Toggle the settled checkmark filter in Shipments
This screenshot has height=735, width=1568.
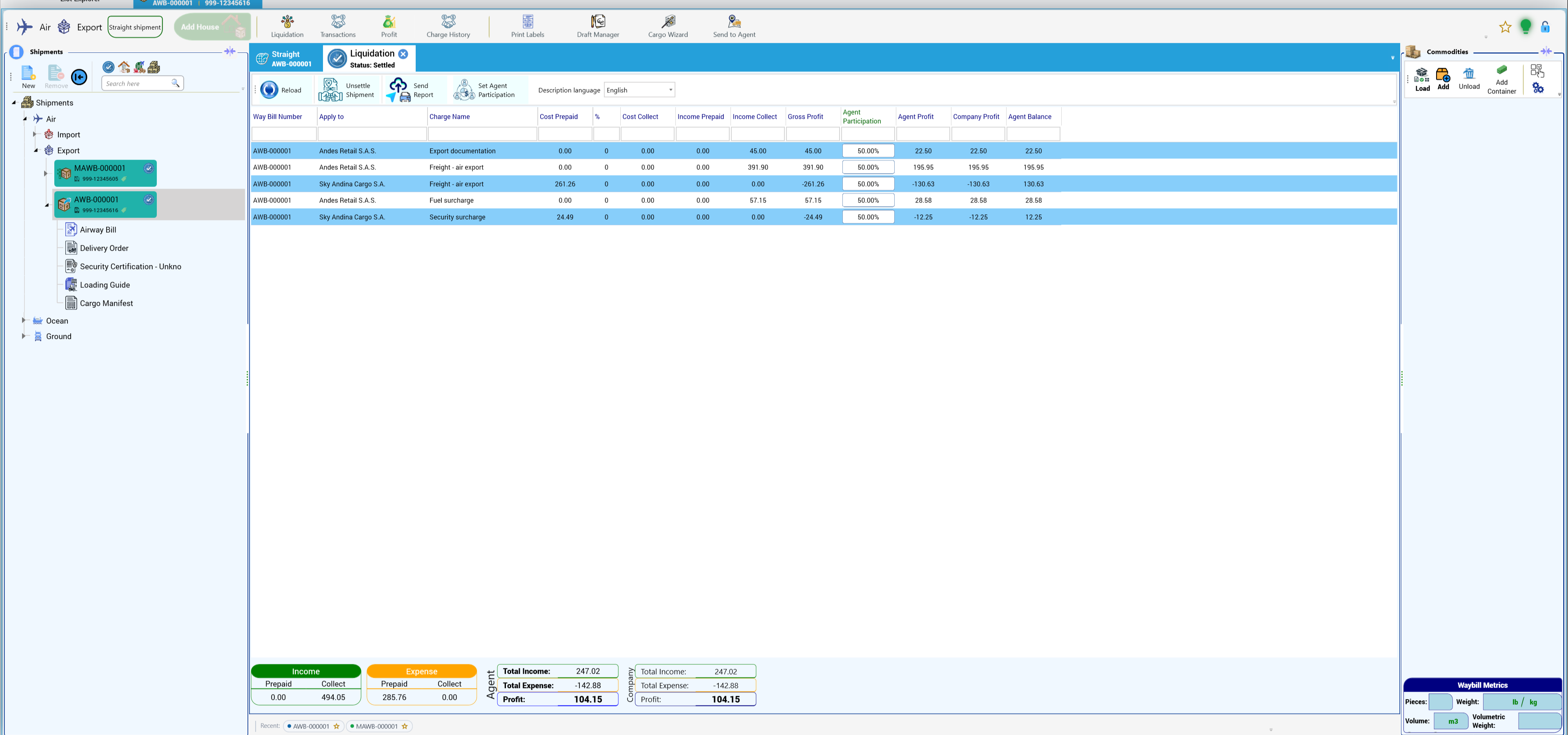(x=108, y=67)
